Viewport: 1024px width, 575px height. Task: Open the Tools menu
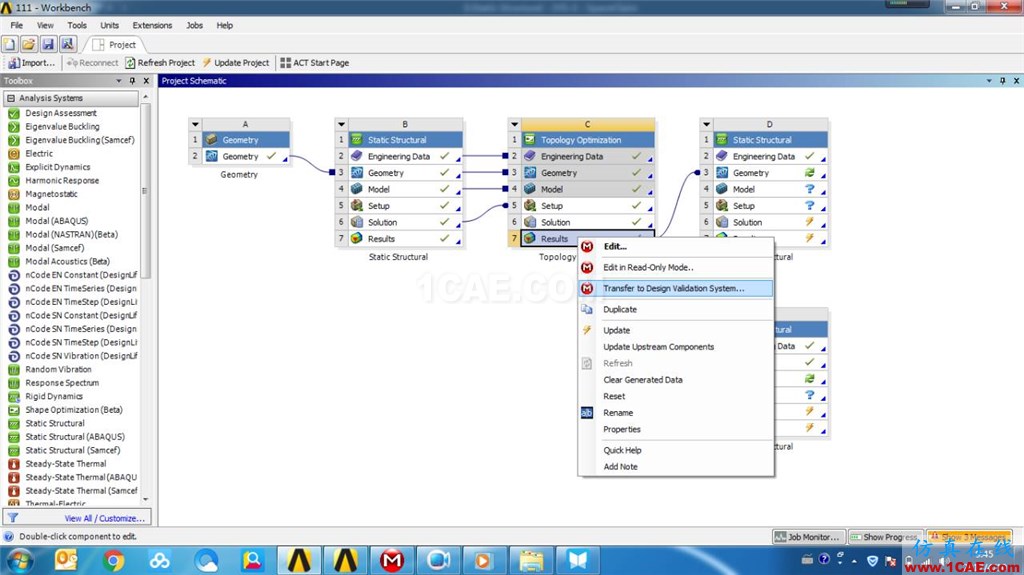[76, 25]
